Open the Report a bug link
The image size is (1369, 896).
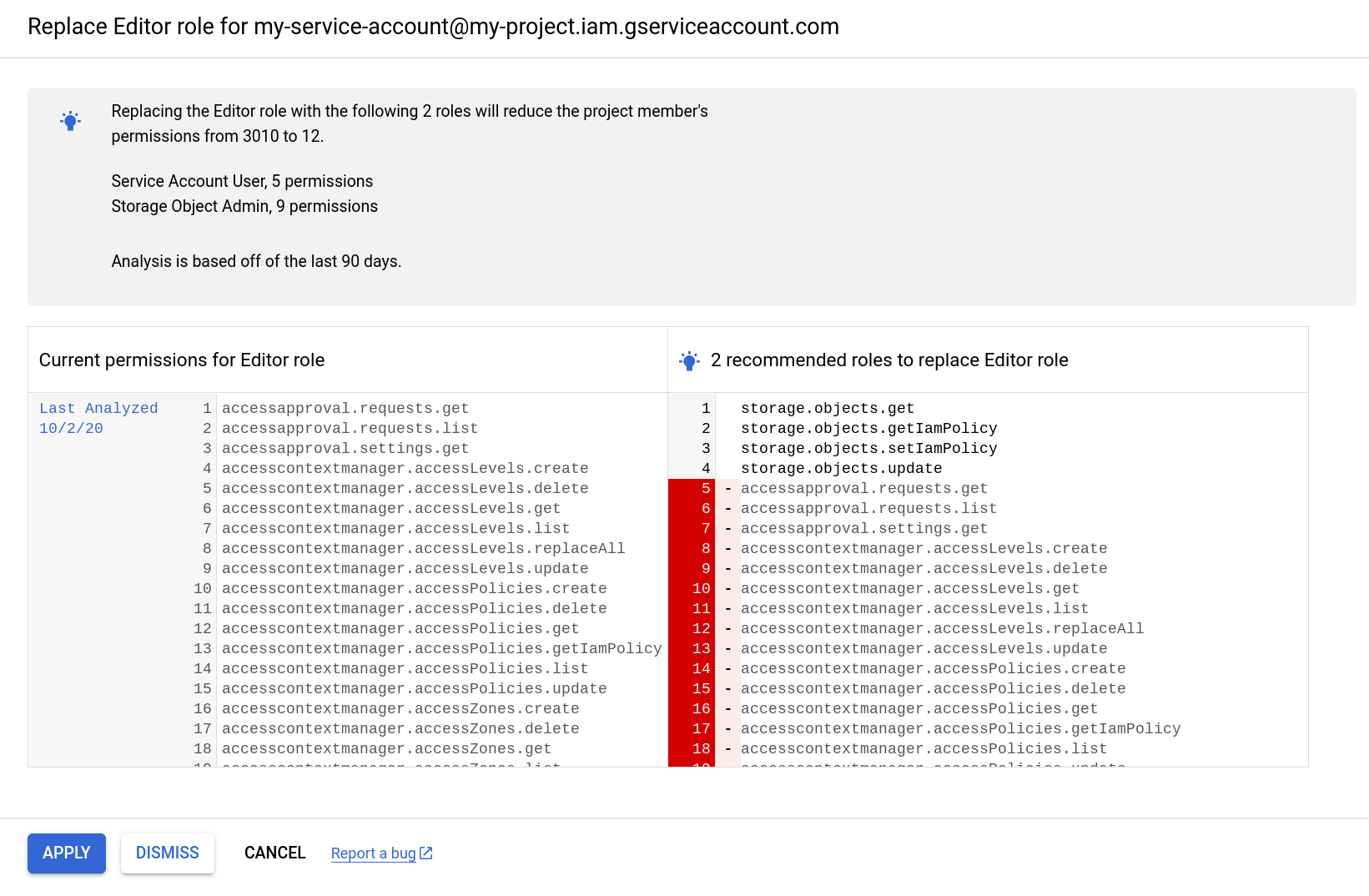coord(374,853)
